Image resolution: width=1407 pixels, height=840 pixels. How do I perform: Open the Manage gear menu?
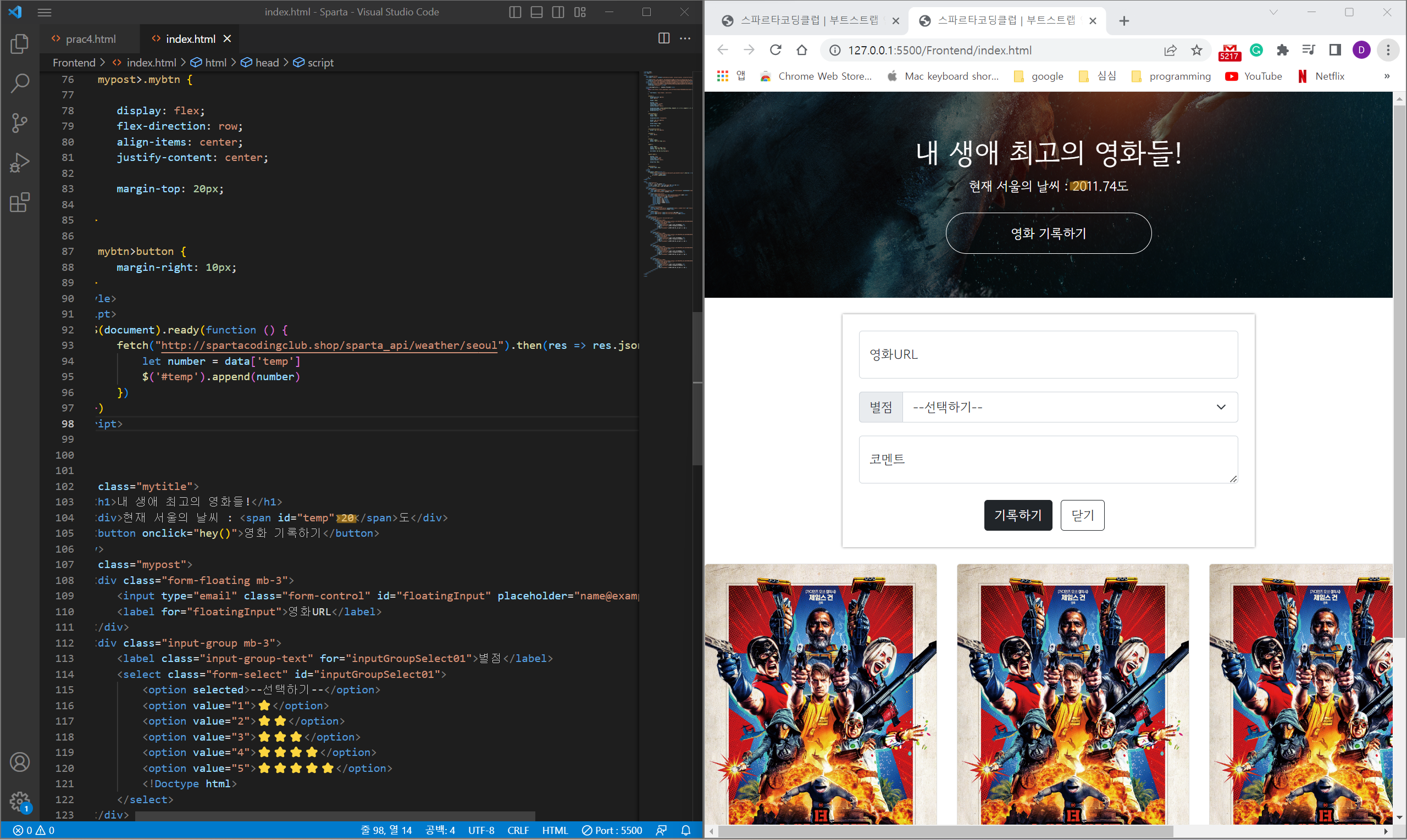point(20,801)
